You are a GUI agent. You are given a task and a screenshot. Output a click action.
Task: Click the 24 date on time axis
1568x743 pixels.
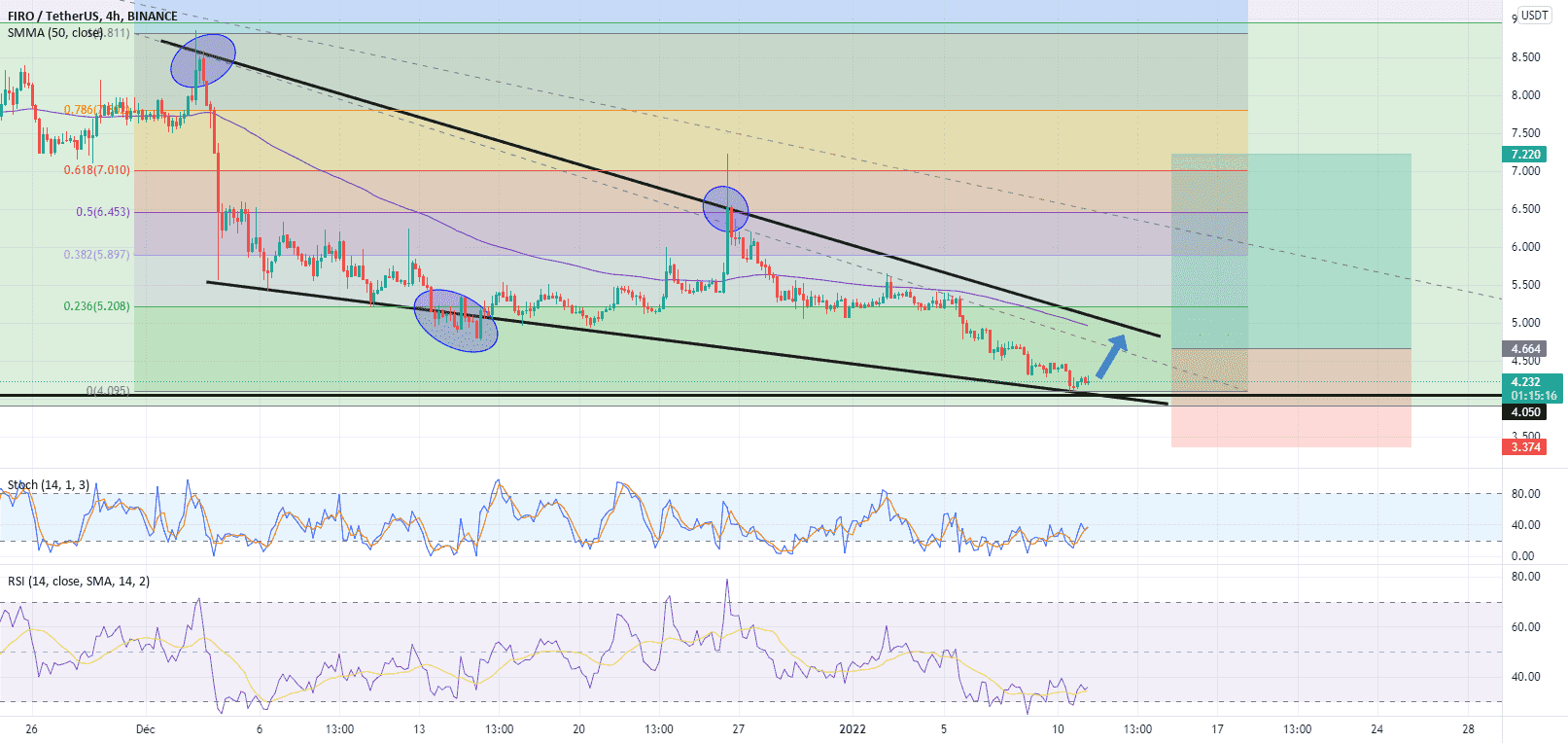1376,728
